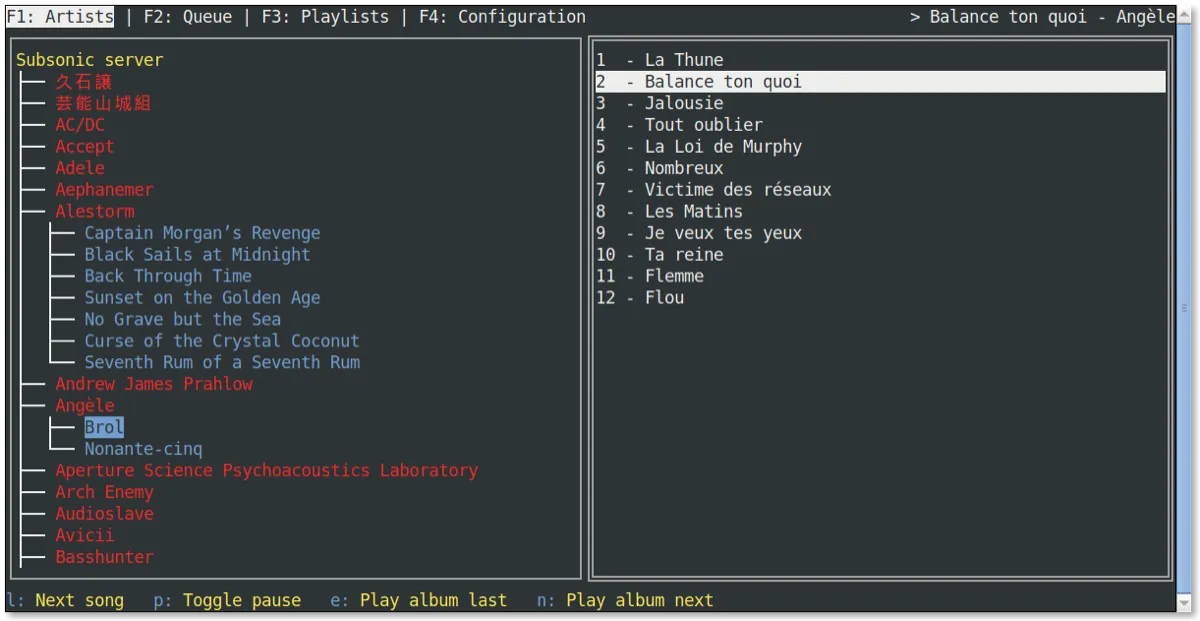The height and width of the screenshot is (621, 1200).
Task: Switch to the F2: Queue tab
Action: (187, 17)
